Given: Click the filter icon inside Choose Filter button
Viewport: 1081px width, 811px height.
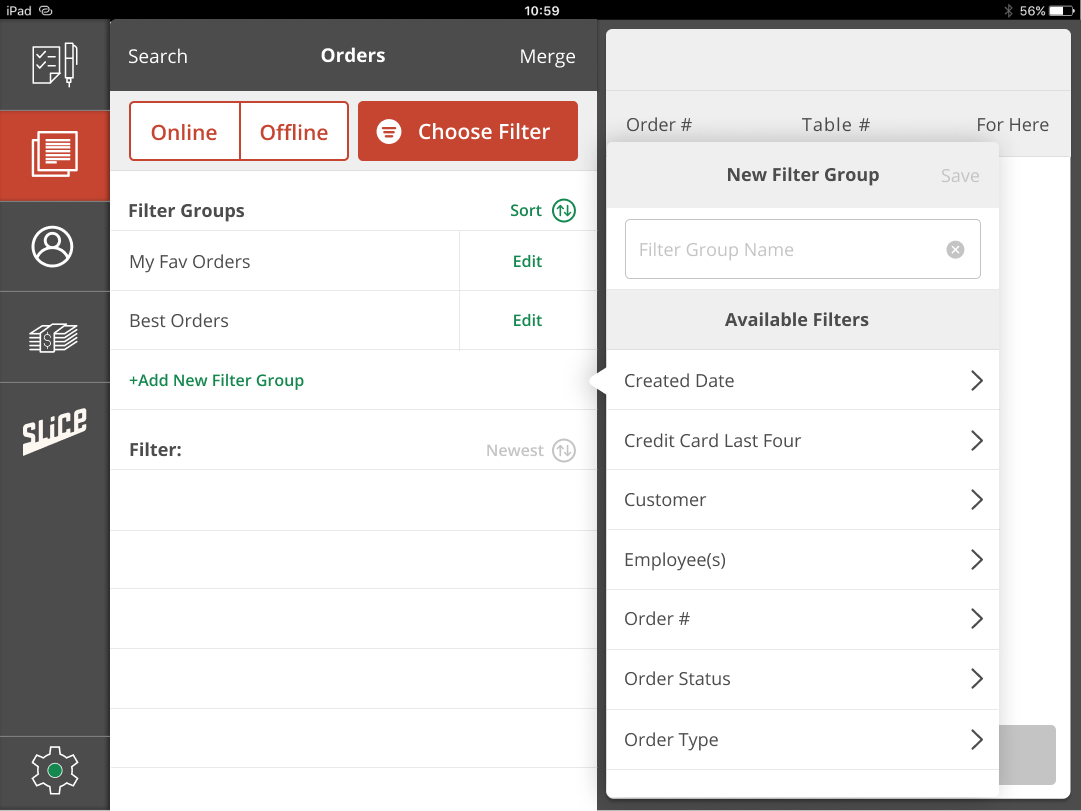Looking at the screenshot, I should pyautogui.click(x=389, y=130).
